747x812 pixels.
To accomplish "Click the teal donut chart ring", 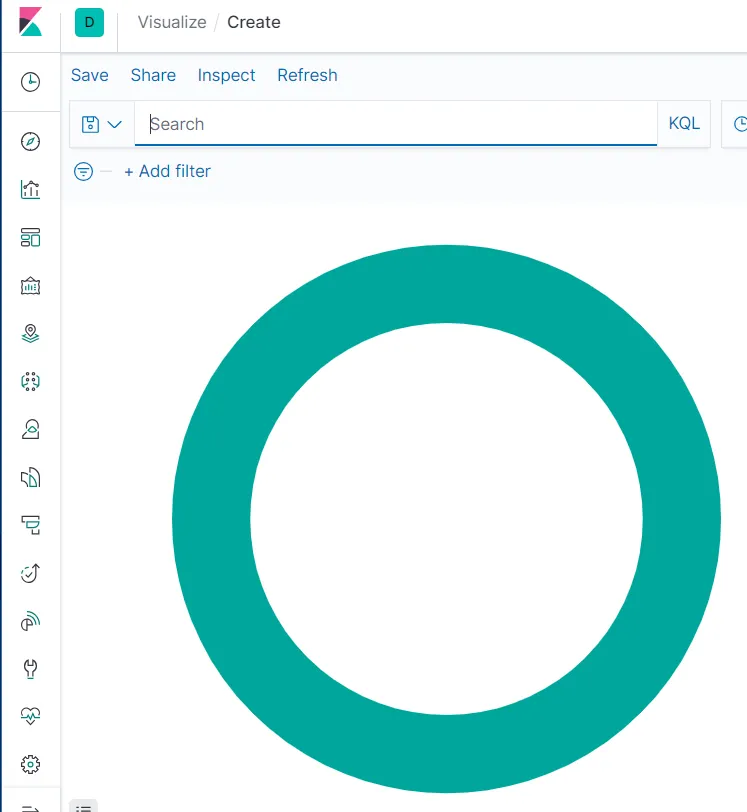I will [x=446, y=284].
